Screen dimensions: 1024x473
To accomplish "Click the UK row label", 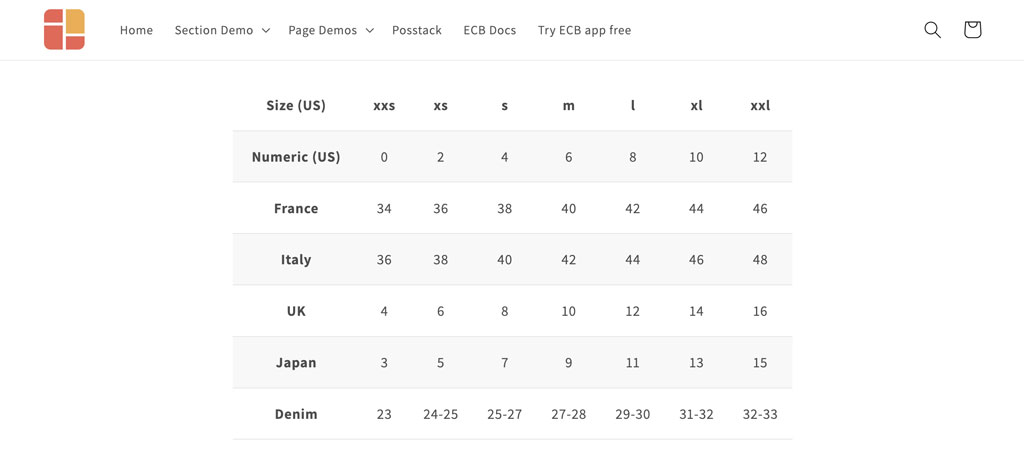I will tap(296, 311).
